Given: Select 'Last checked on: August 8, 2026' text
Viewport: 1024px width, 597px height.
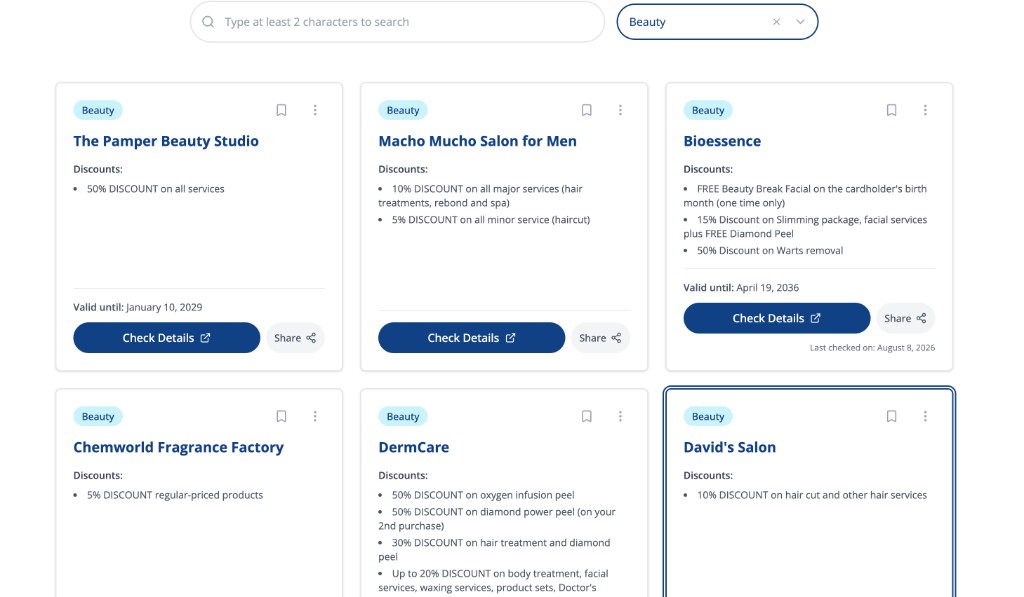Looking at the screenshot, I should click(x=872, y=347).
